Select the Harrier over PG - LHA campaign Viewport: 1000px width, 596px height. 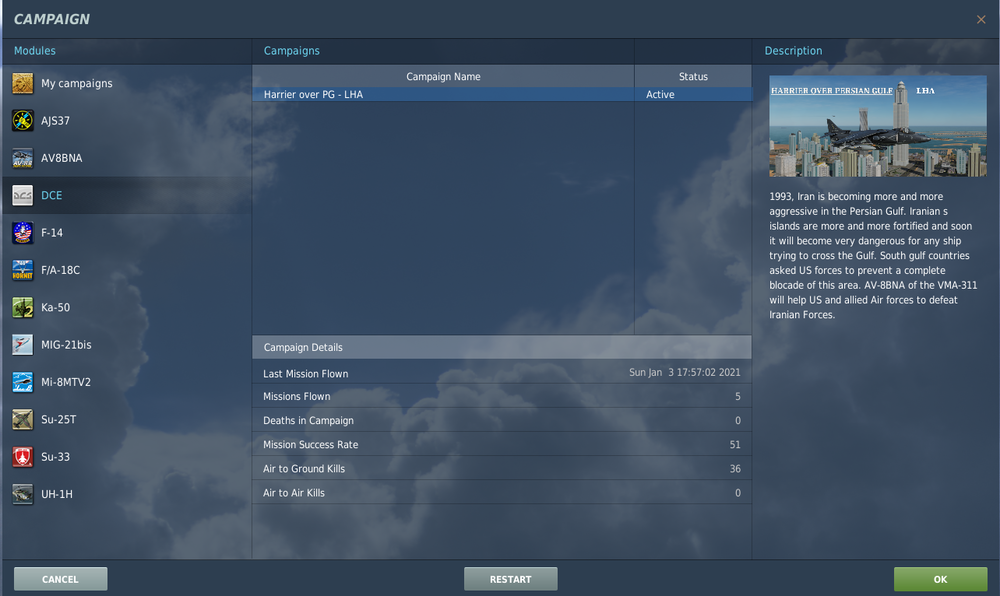pyautogui.click(x=443, y=94)
